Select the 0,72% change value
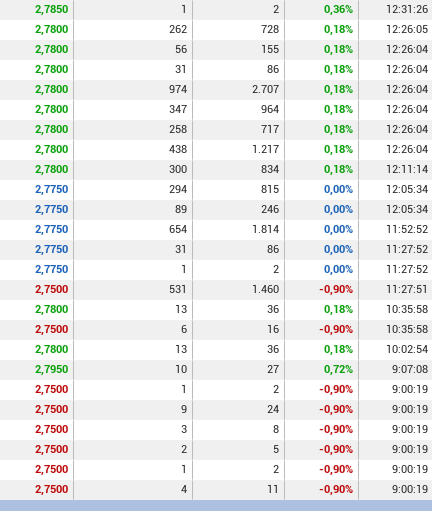 click(338, 369)
